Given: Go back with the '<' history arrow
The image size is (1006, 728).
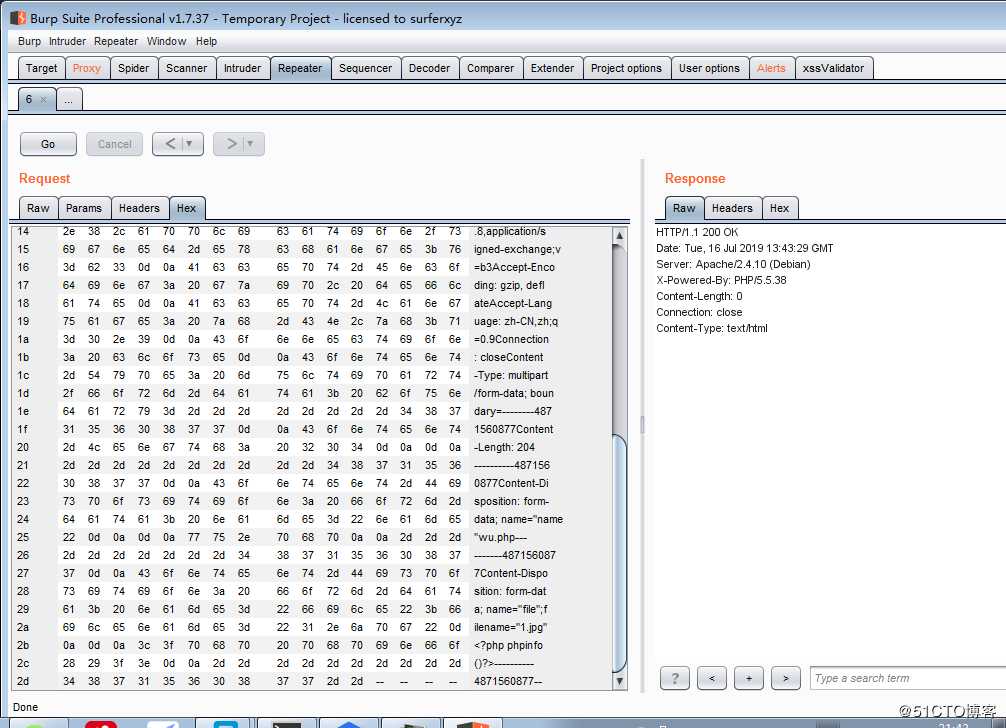Looking at the screenshot, I should [x=169, y=144].
